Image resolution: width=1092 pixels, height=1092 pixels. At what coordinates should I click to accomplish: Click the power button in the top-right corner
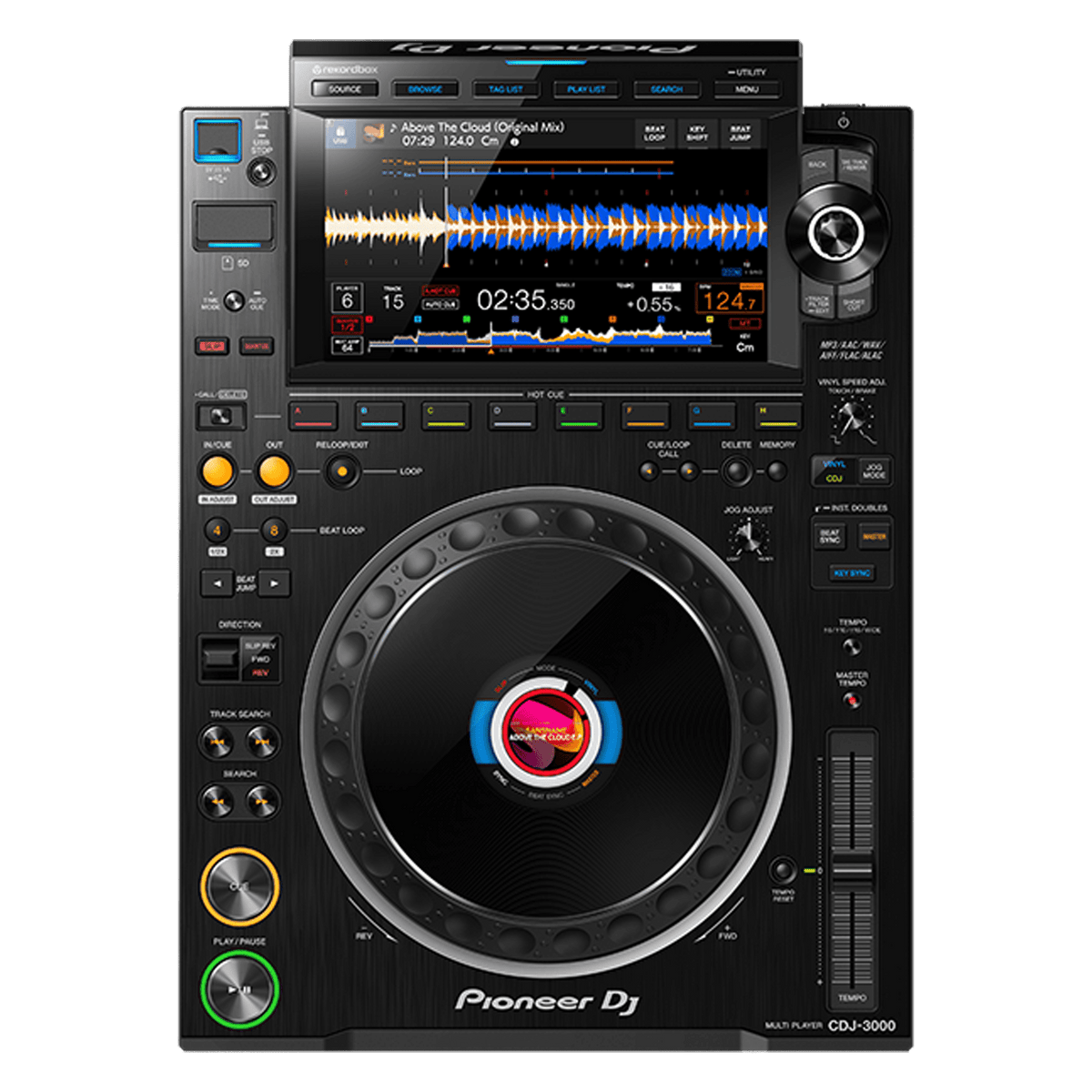click(x=844, y=121)
